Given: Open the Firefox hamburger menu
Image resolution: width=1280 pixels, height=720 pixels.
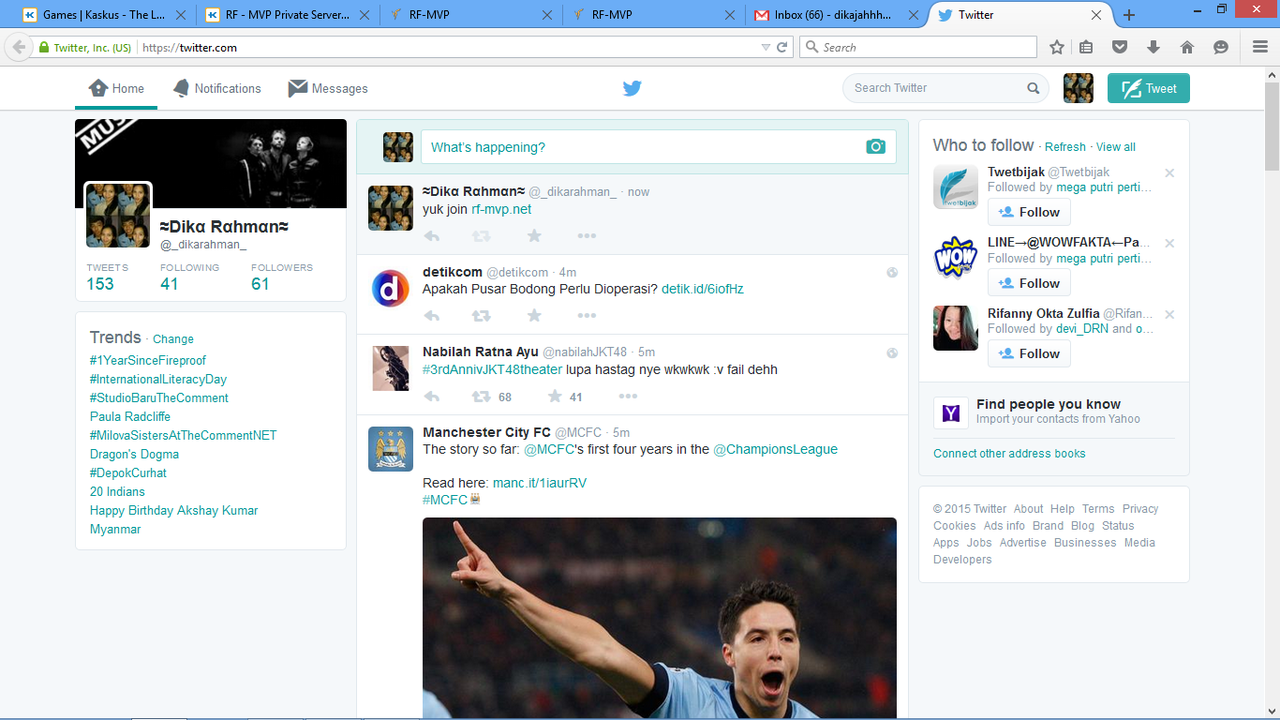Looking at the screenshot, I should tap(1260, 47).
